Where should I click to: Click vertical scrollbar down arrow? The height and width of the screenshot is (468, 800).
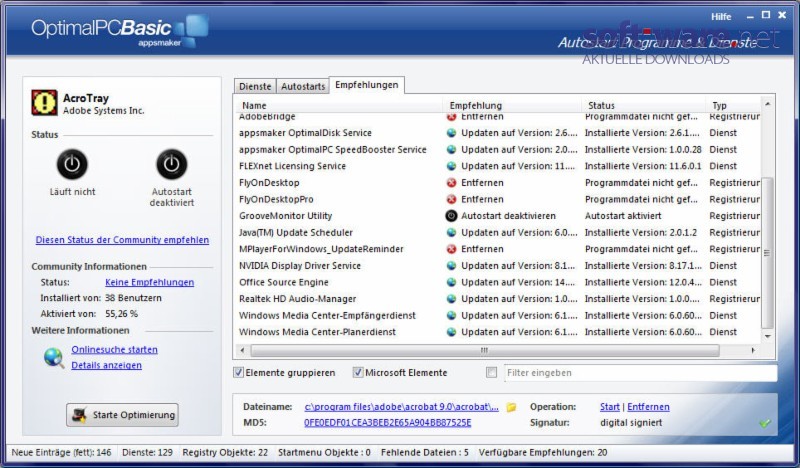click(767, 336)
